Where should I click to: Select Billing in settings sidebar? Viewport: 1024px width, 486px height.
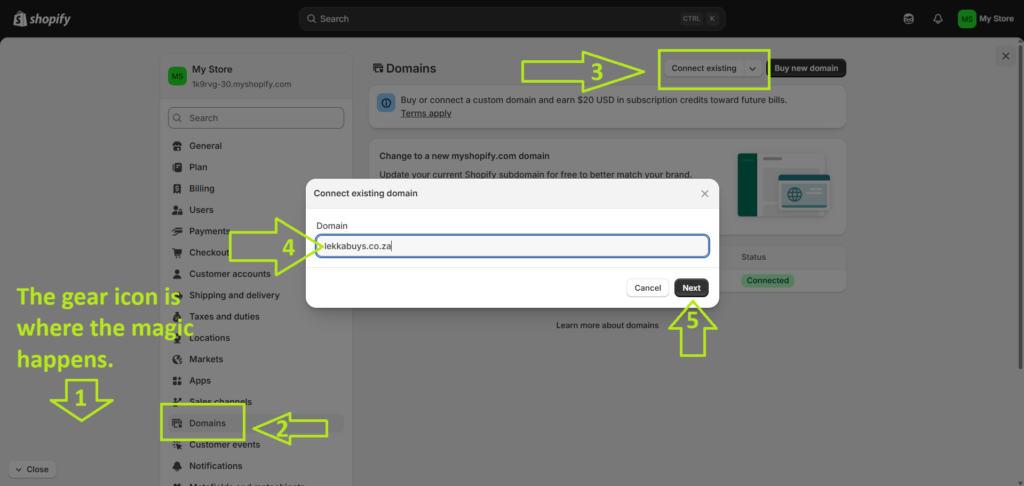tap(201, 188)
